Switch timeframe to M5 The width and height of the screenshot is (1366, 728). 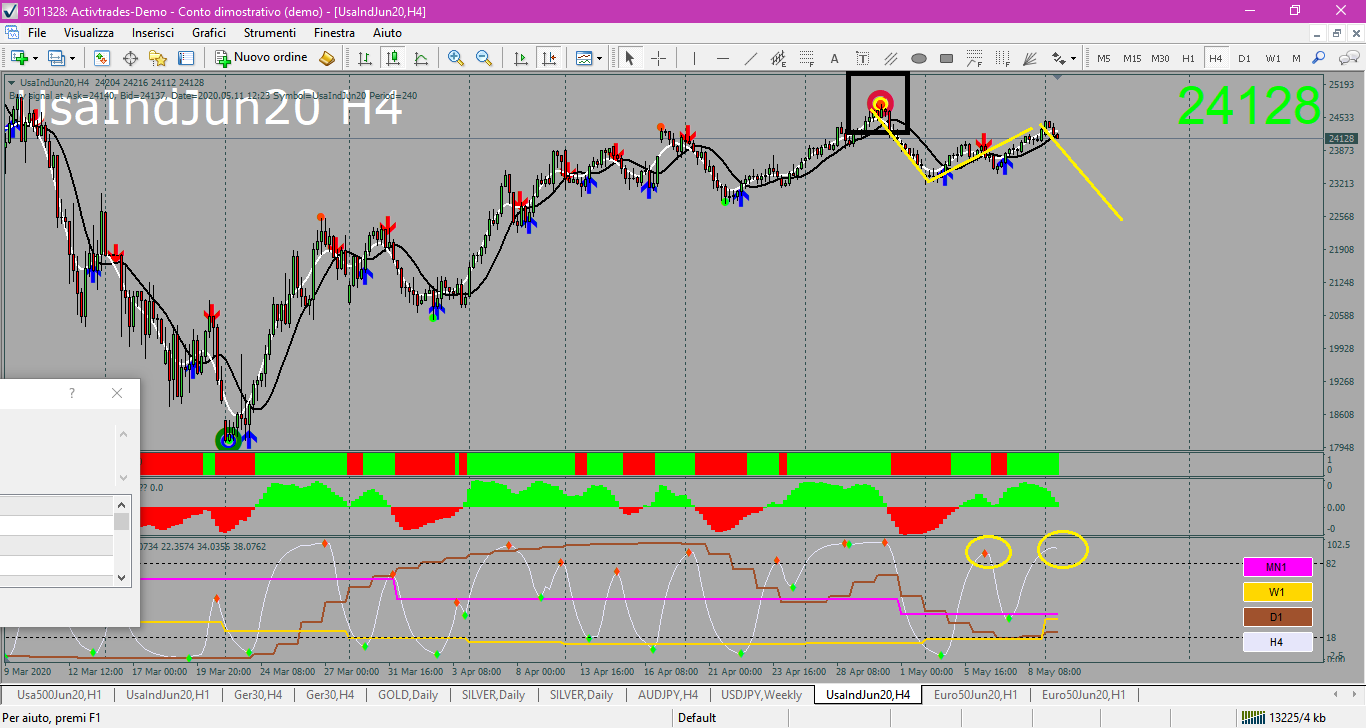[1104, 58]
